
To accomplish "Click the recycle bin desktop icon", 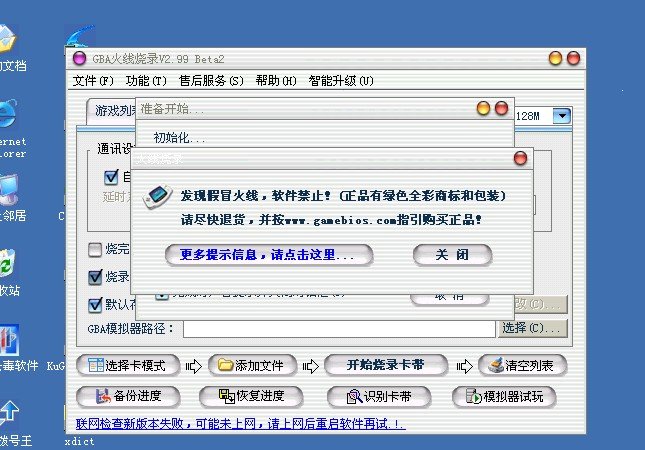I will (x=7, y=263).
